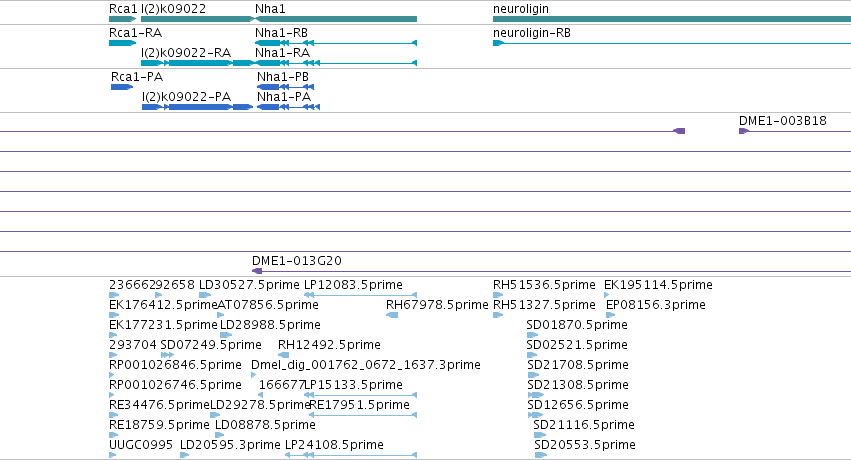Screen dimensions: 851x460
Task: Select the Rca1-RA transcript glyph
Action: click(x=123, y=43)
